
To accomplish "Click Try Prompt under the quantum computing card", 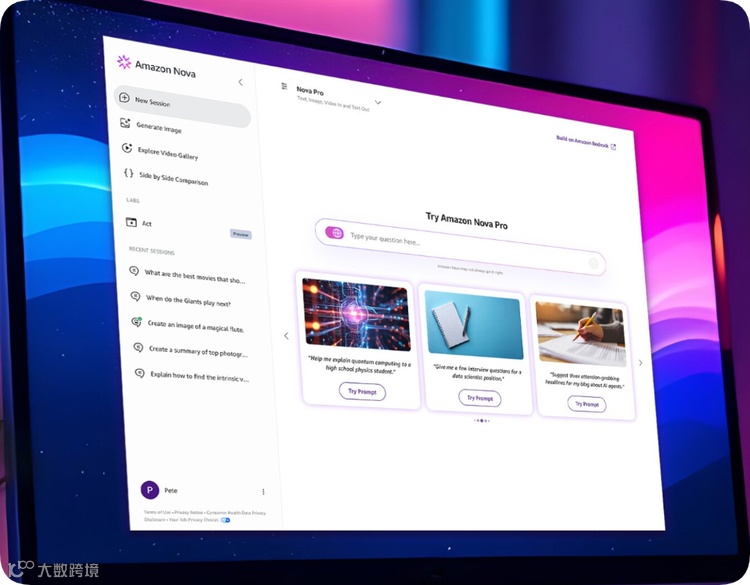I will click(362, 391).
